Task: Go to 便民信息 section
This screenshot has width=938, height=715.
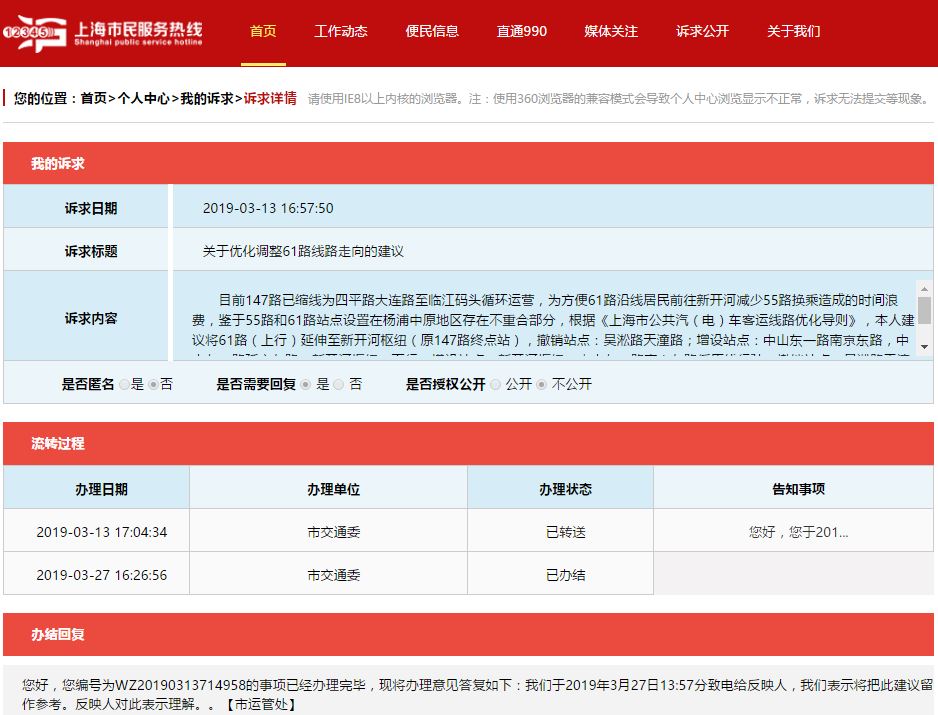Action: coord(432,31)
